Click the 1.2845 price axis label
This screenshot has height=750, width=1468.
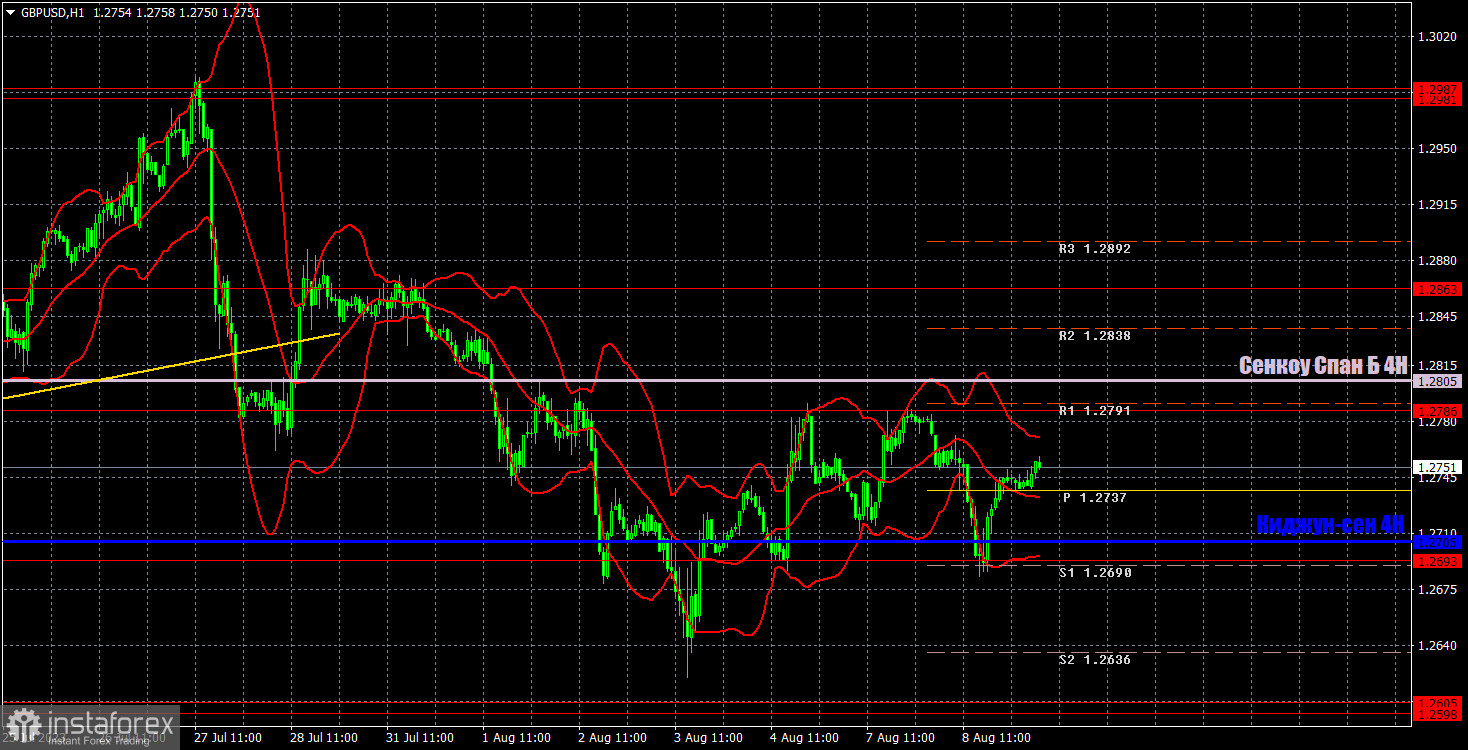[1436, 317]
